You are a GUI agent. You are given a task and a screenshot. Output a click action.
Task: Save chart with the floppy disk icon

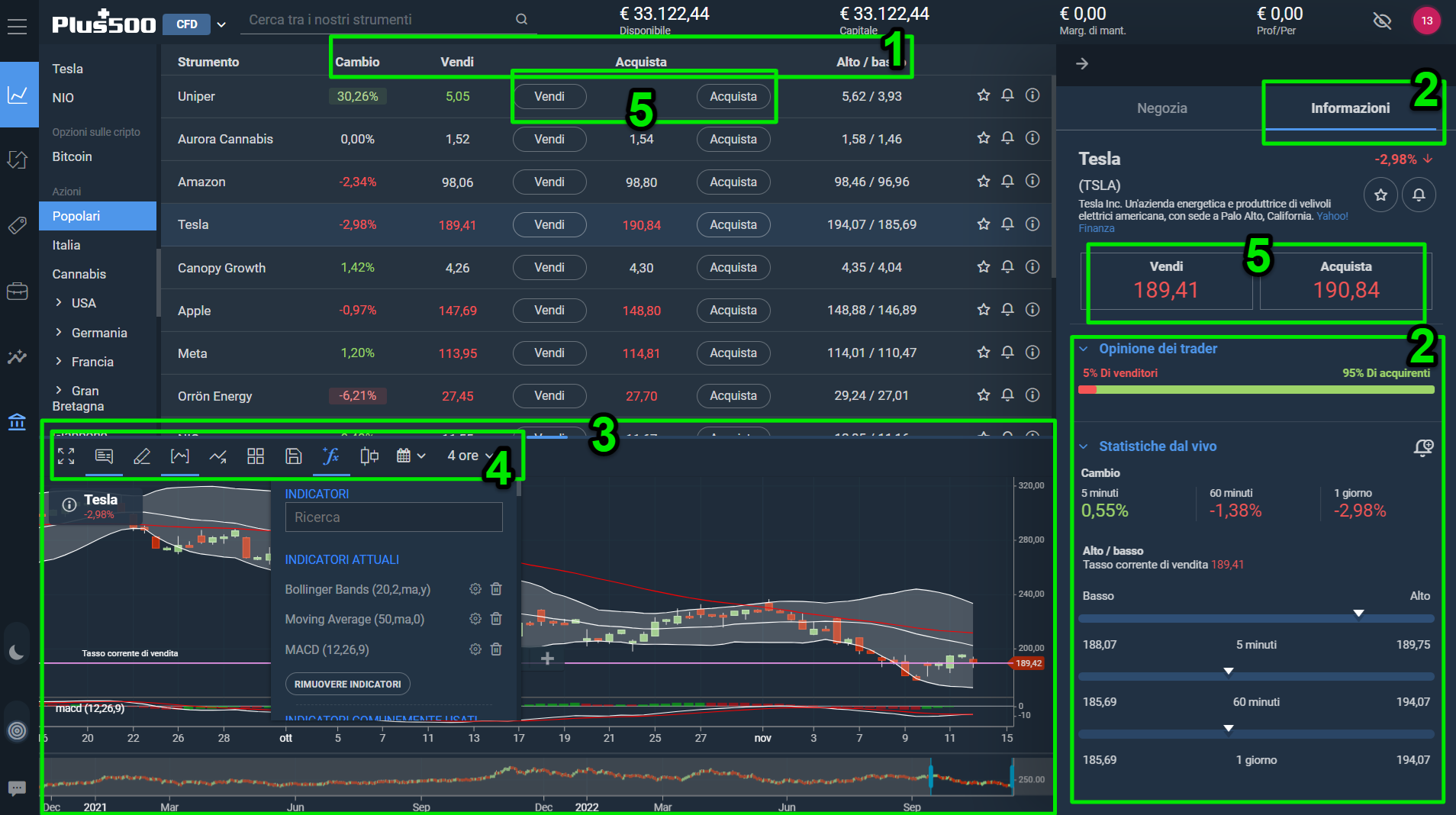[x=293, y=456]
